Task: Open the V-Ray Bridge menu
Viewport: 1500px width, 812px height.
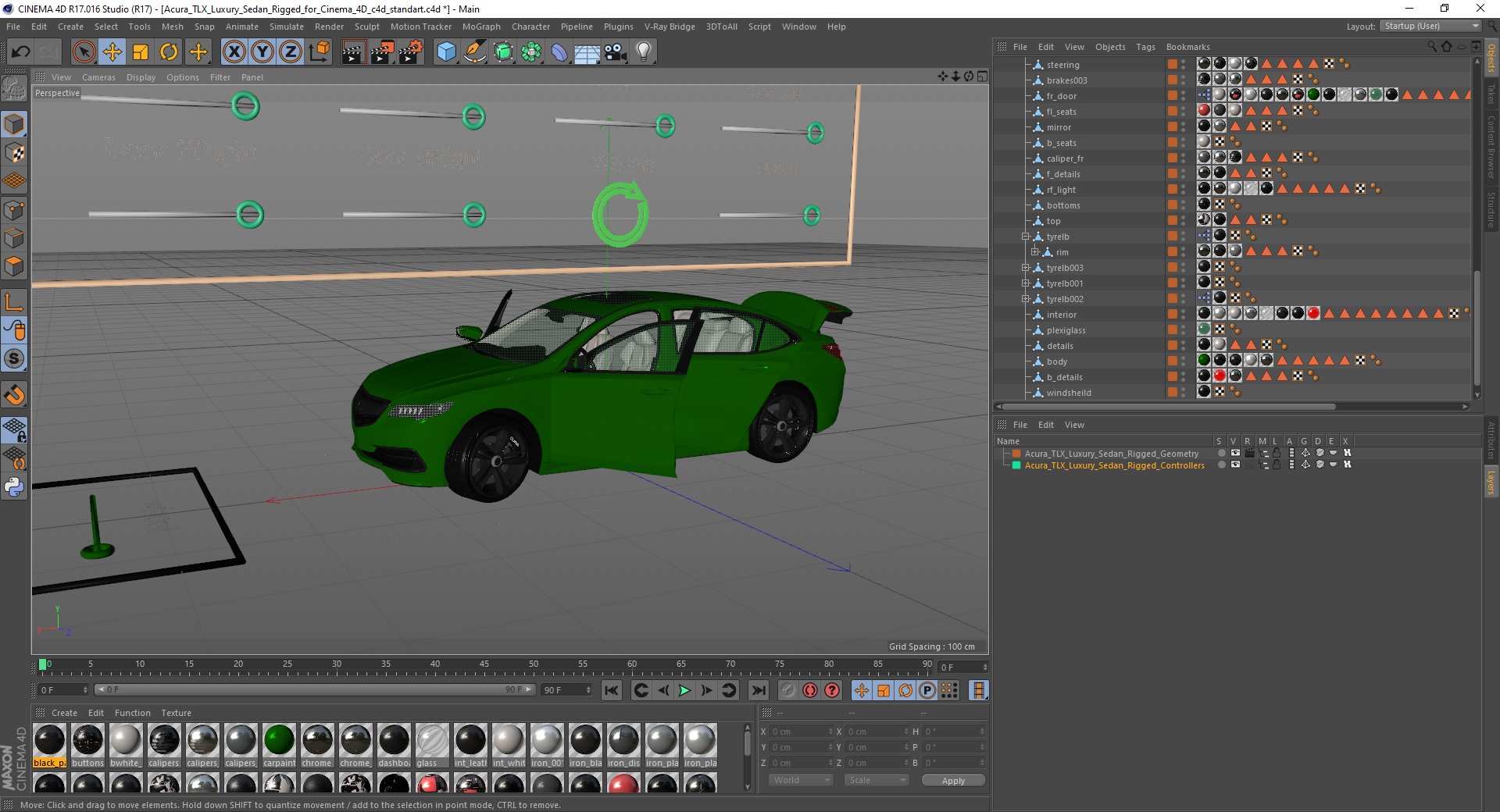Action: (x=670, y=27)
